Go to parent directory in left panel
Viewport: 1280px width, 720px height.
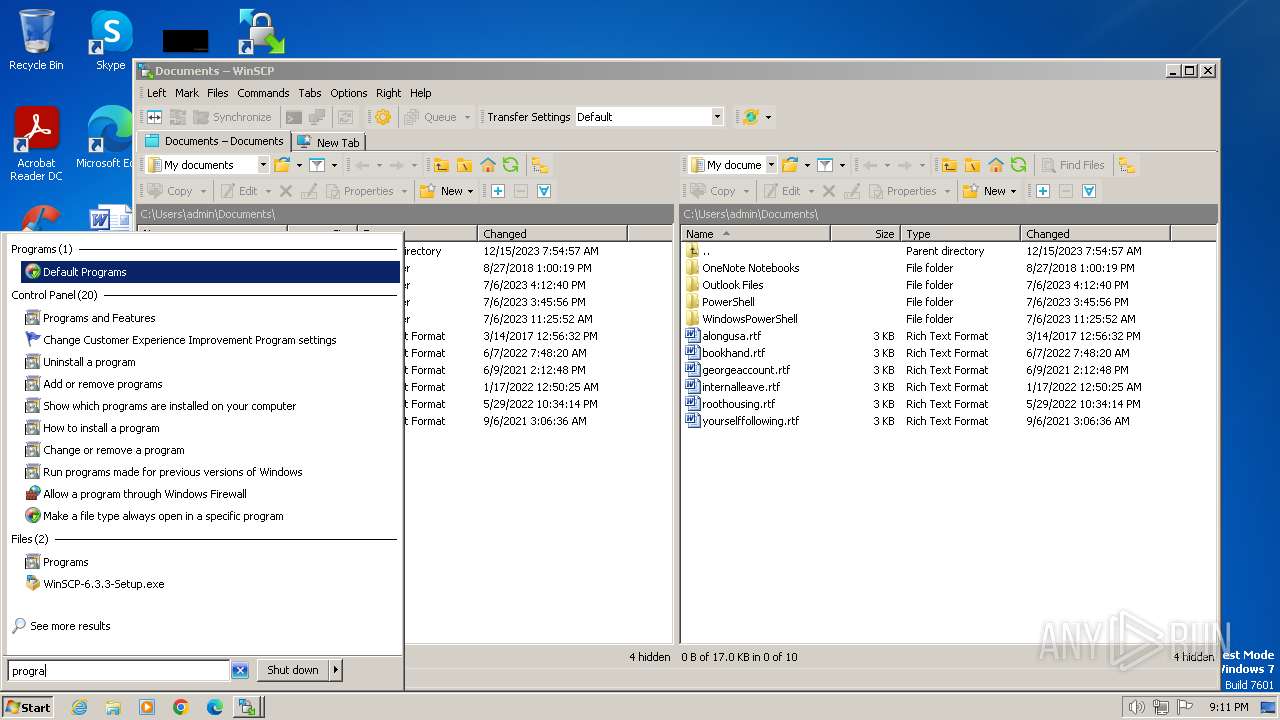coord(441,165)
